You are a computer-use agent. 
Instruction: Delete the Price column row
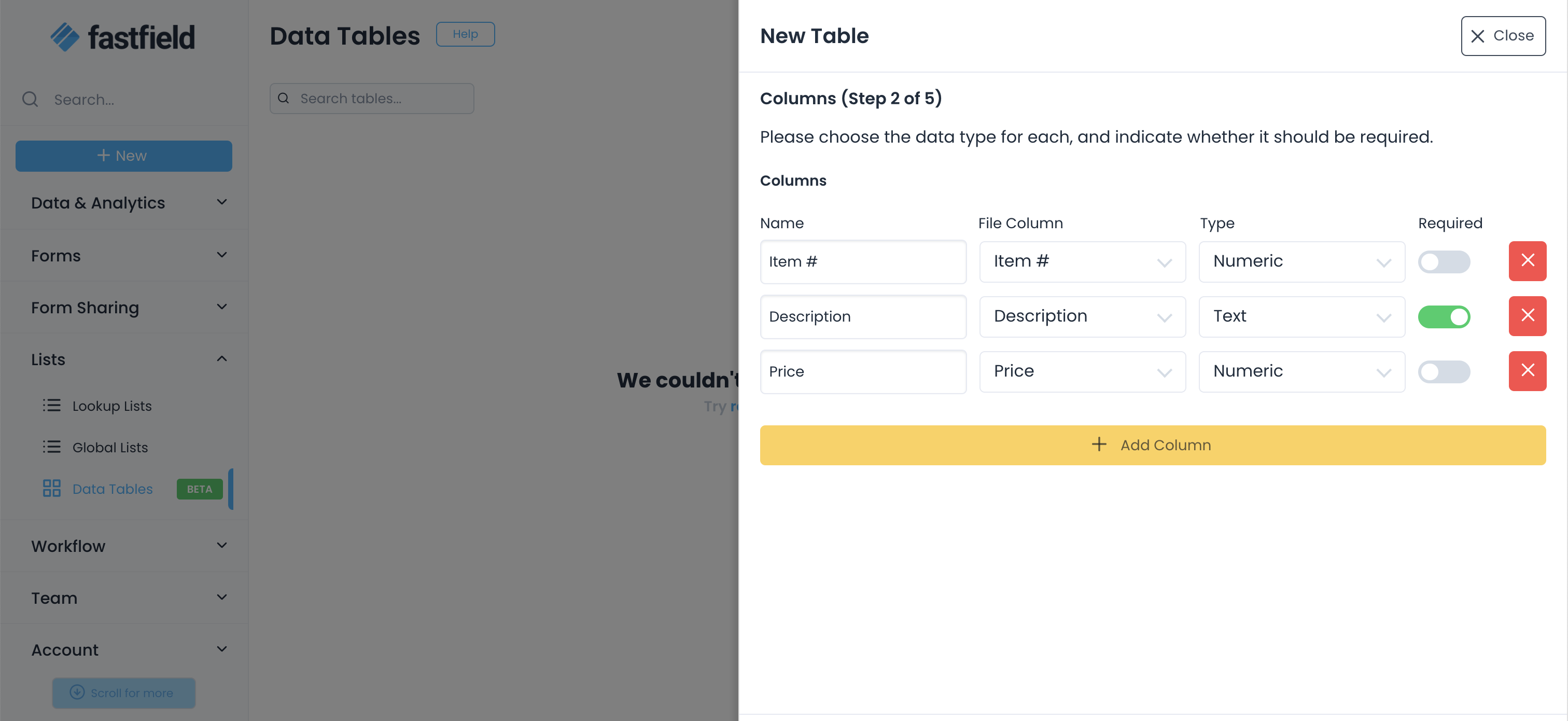coord(1527,371)
